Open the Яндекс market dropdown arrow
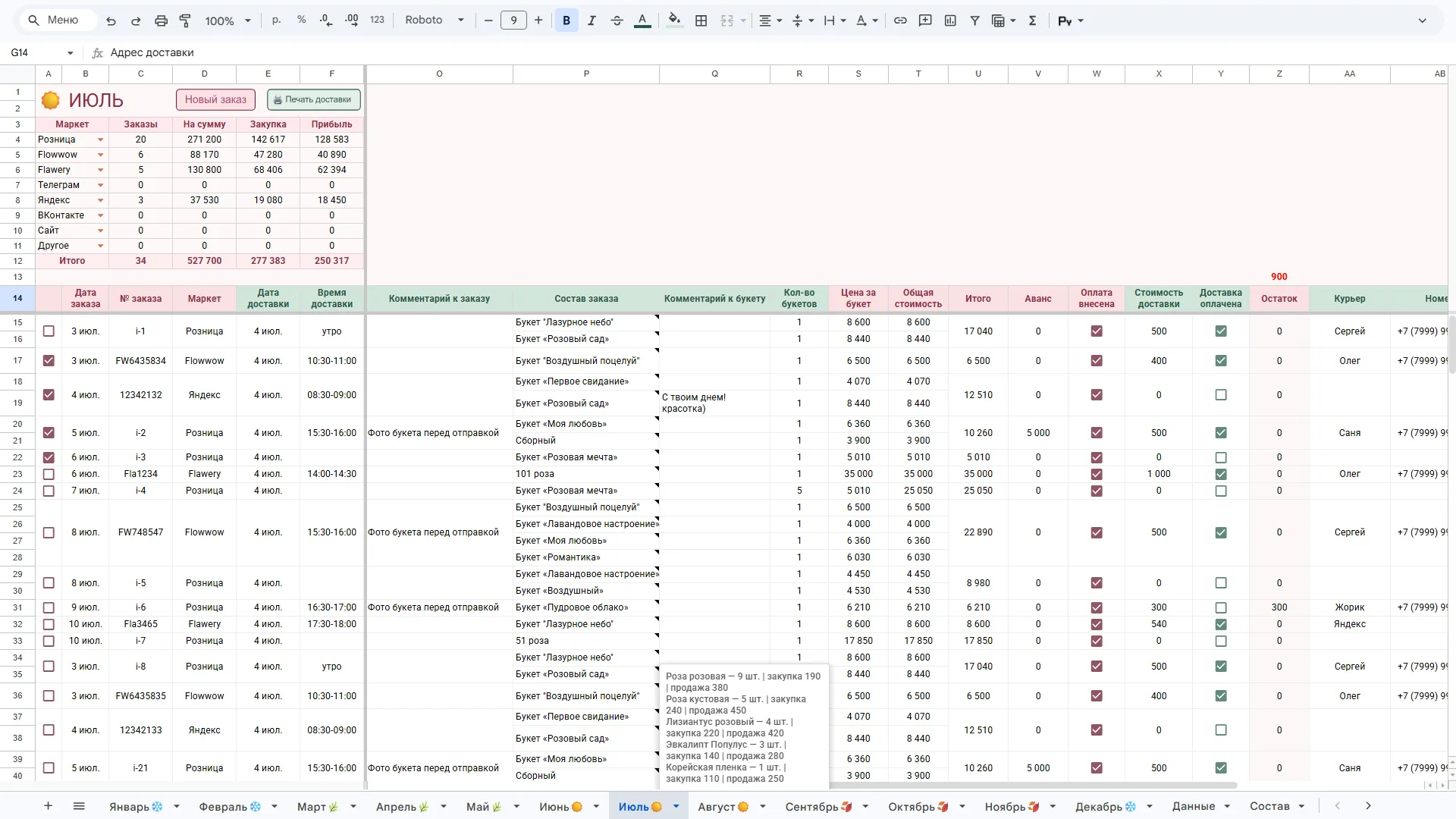1456x819 pixels. 100,200
